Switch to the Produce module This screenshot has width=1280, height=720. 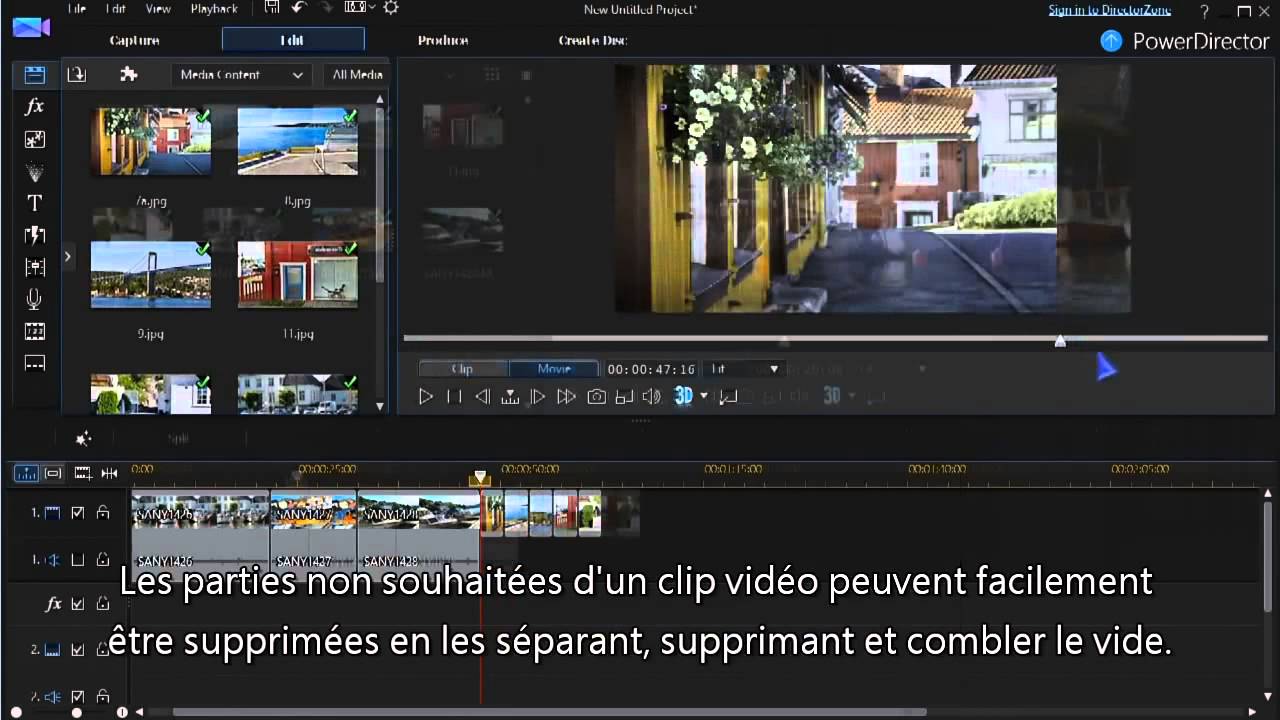443,40
